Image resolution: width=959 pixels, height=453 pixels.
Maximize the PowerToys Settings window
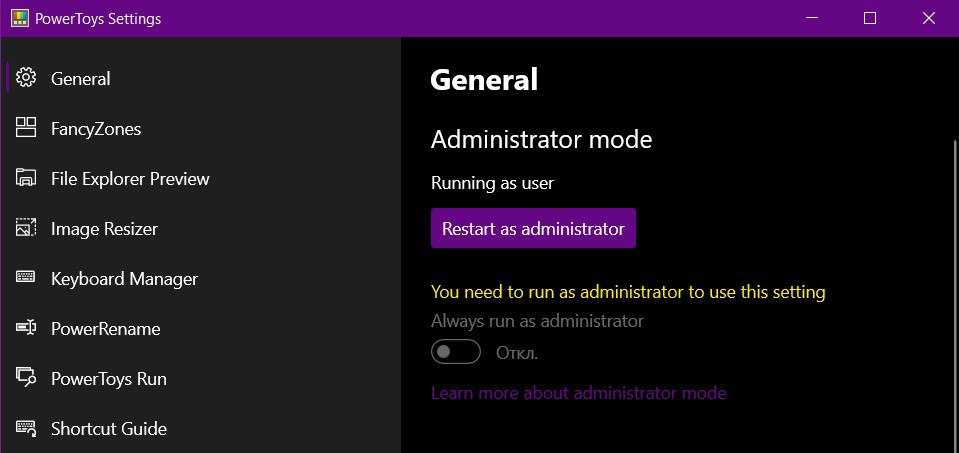[870, 18]
